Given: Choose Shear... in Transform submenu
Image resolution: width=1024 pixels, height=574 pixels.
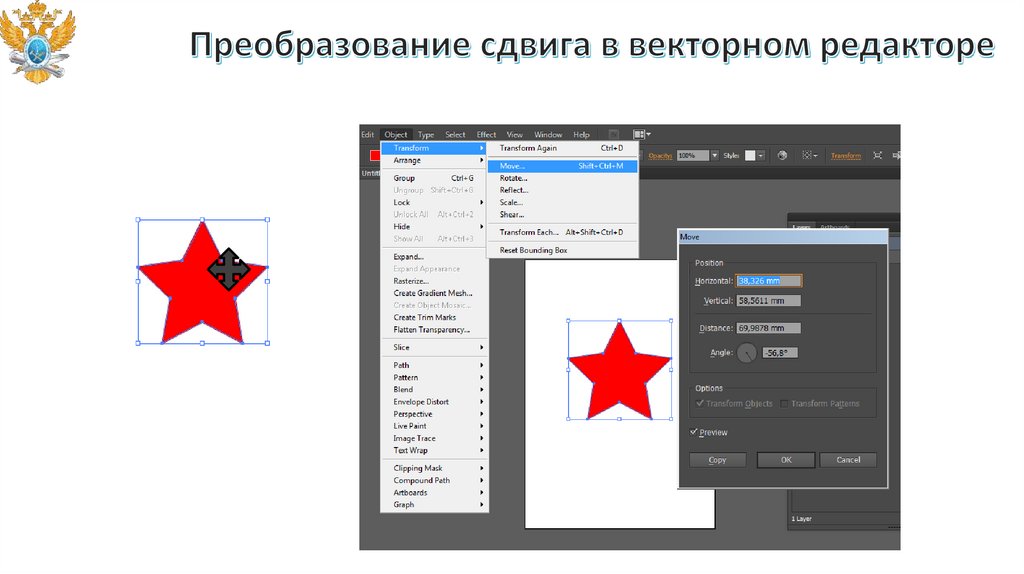Looking at the screenshot, I should coord(562,214).
